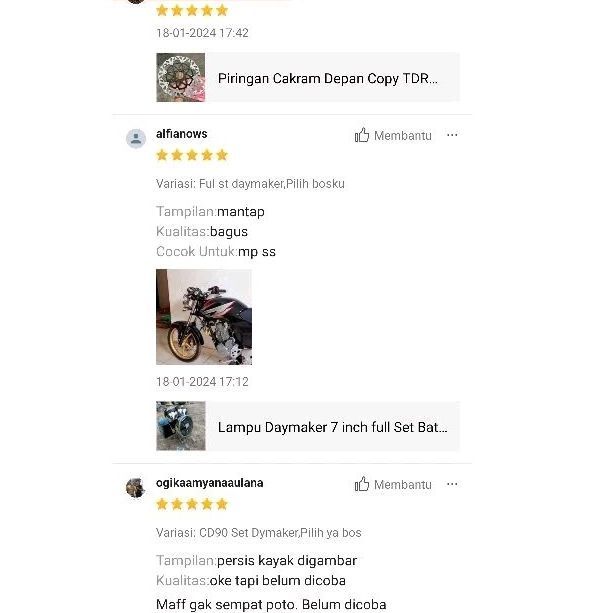Click ogikaamyanaaulana profile avatar
This screenshot has height=613, width=613.
click(136, 488)
